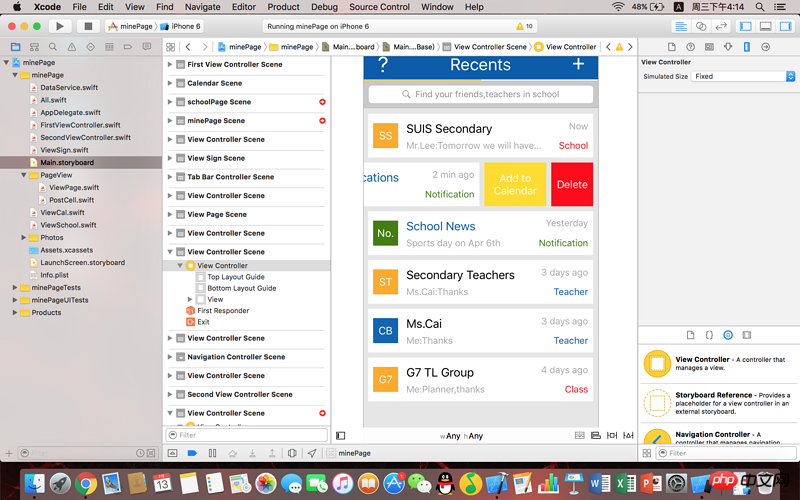Click the related items grid icon in jump bar
The width and height of the screenshot is (800, 500).
pos(170,47)
